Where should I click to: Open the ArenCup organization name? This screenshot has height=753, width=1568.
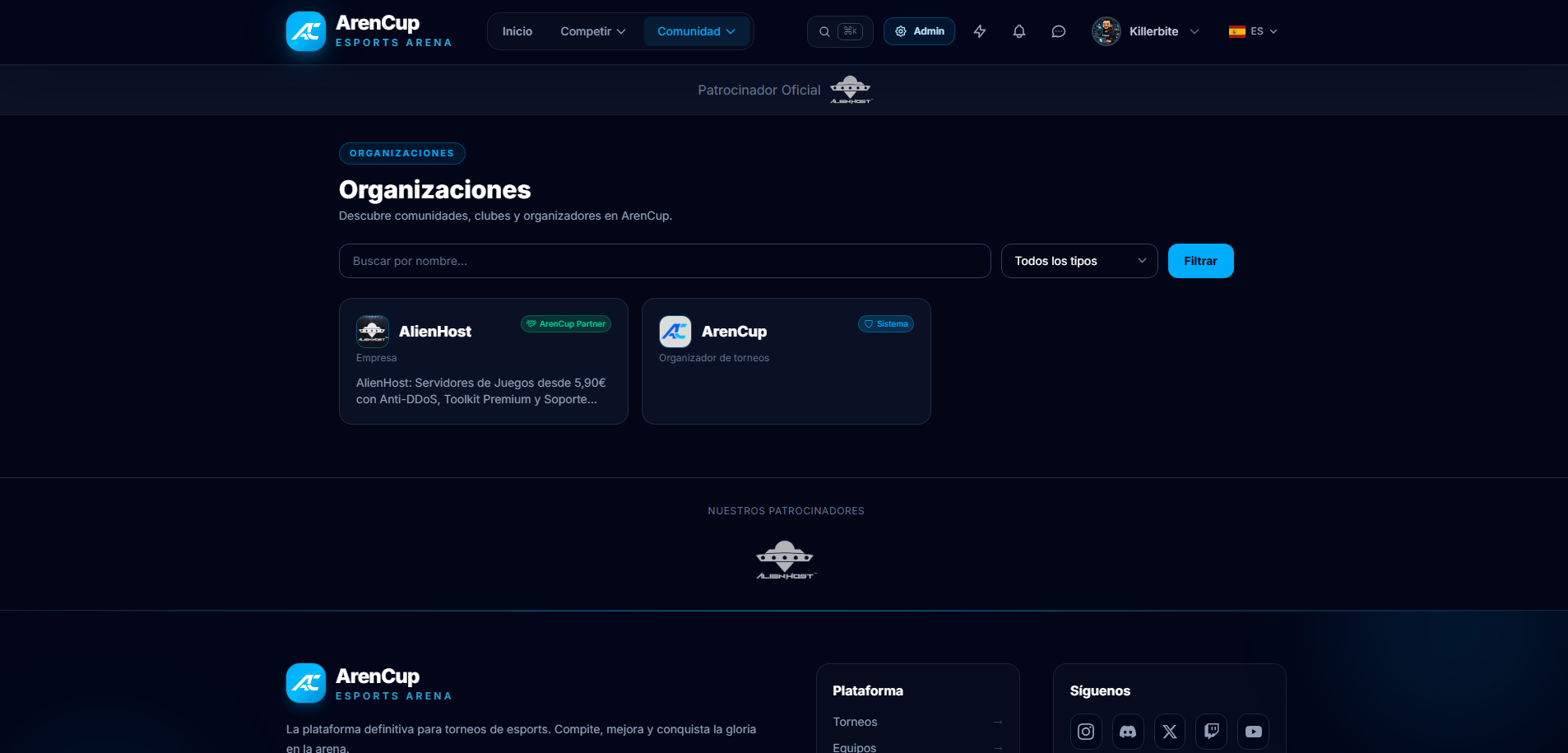[x=735, y=332]
